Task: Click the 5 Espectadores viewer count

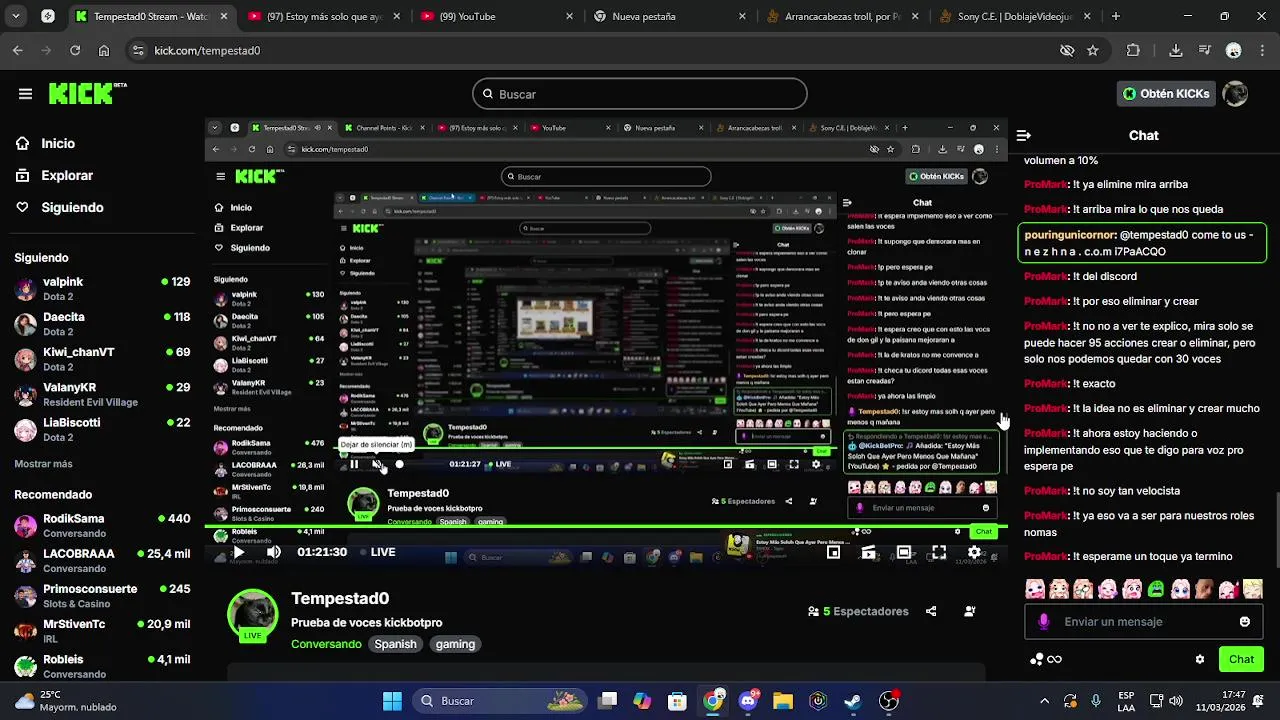Action: pyautogui.click(x=858, y=611)
